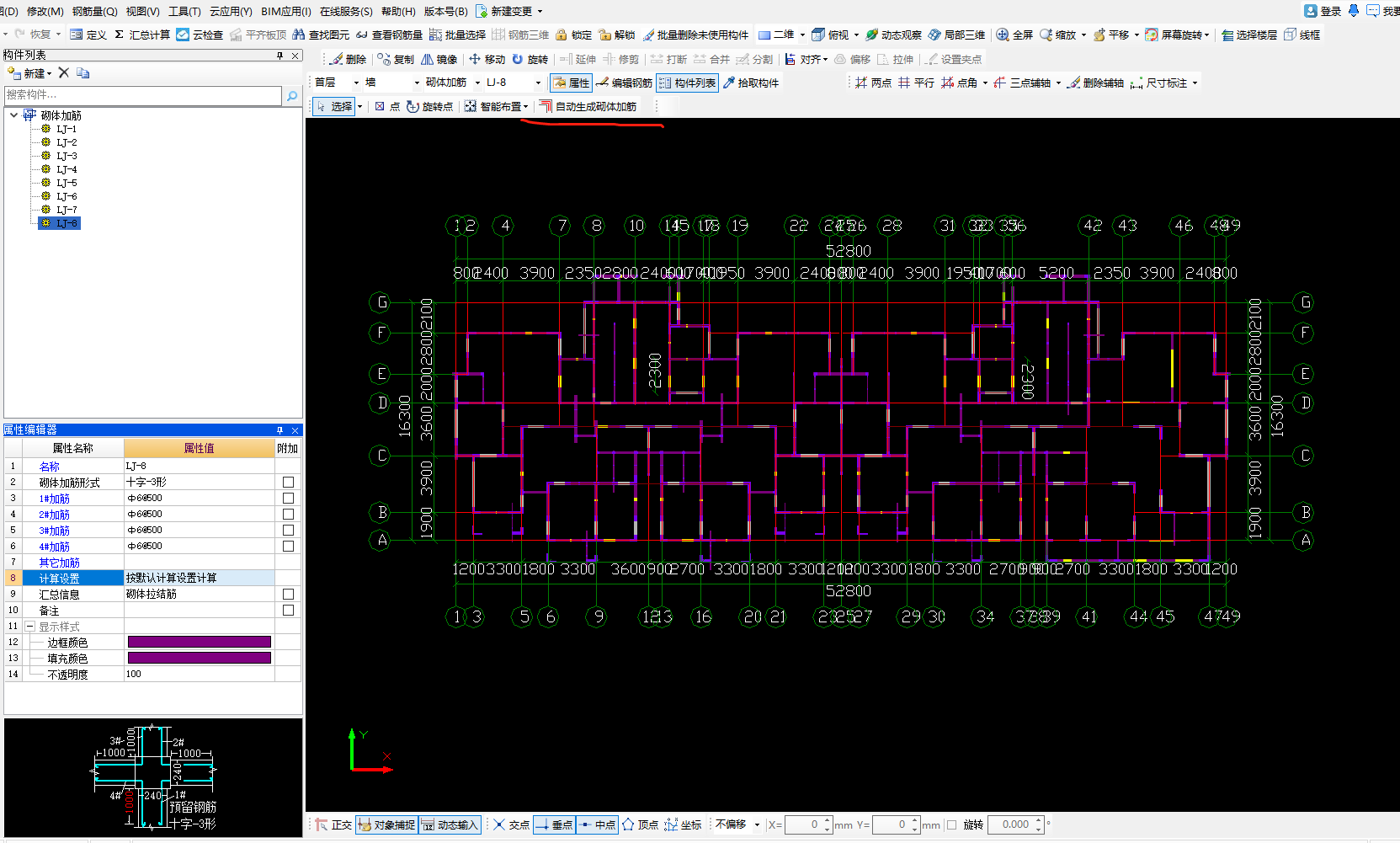Click the 锁定 lock icon
This screenshot has height=843, width=1400.
(x=561, y=35)
